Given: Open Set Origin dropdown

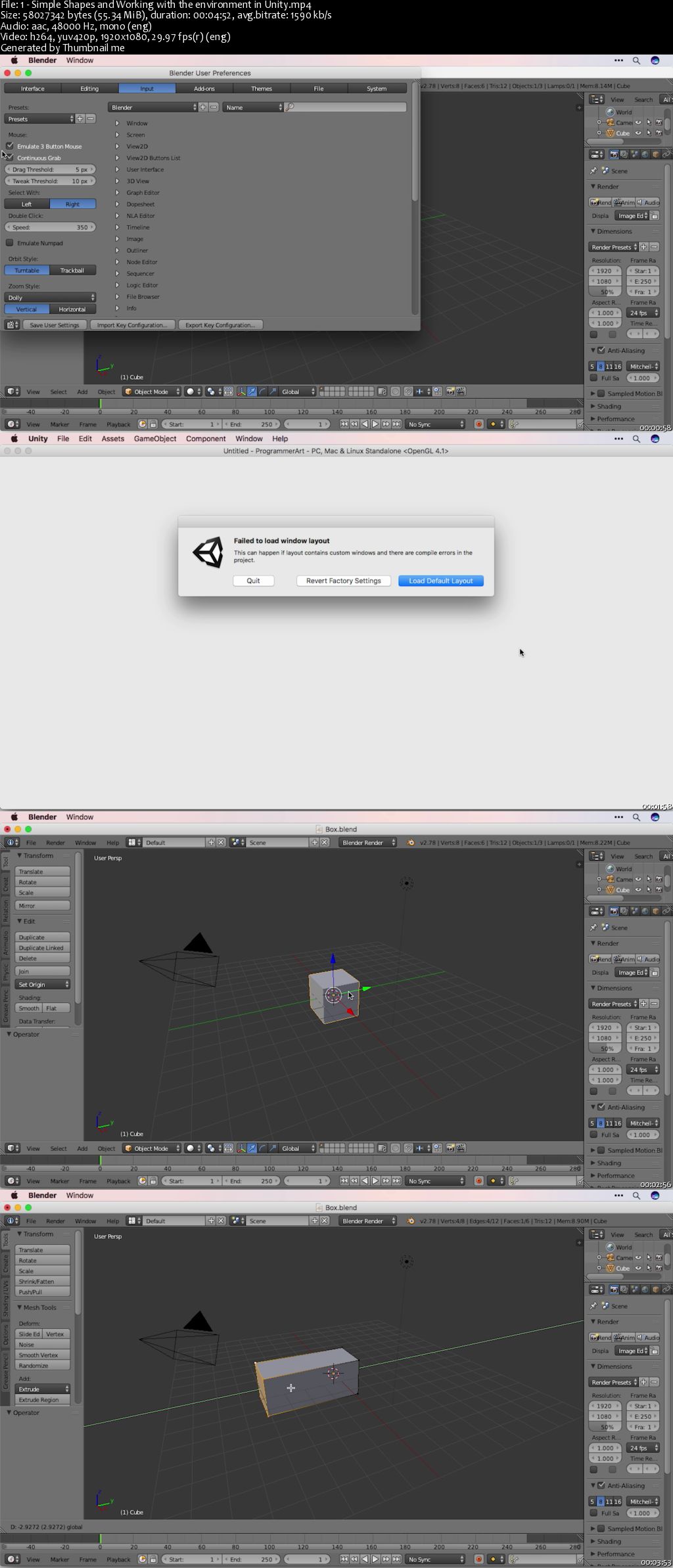Looking at the screenshot, I should tap(43, 985).
